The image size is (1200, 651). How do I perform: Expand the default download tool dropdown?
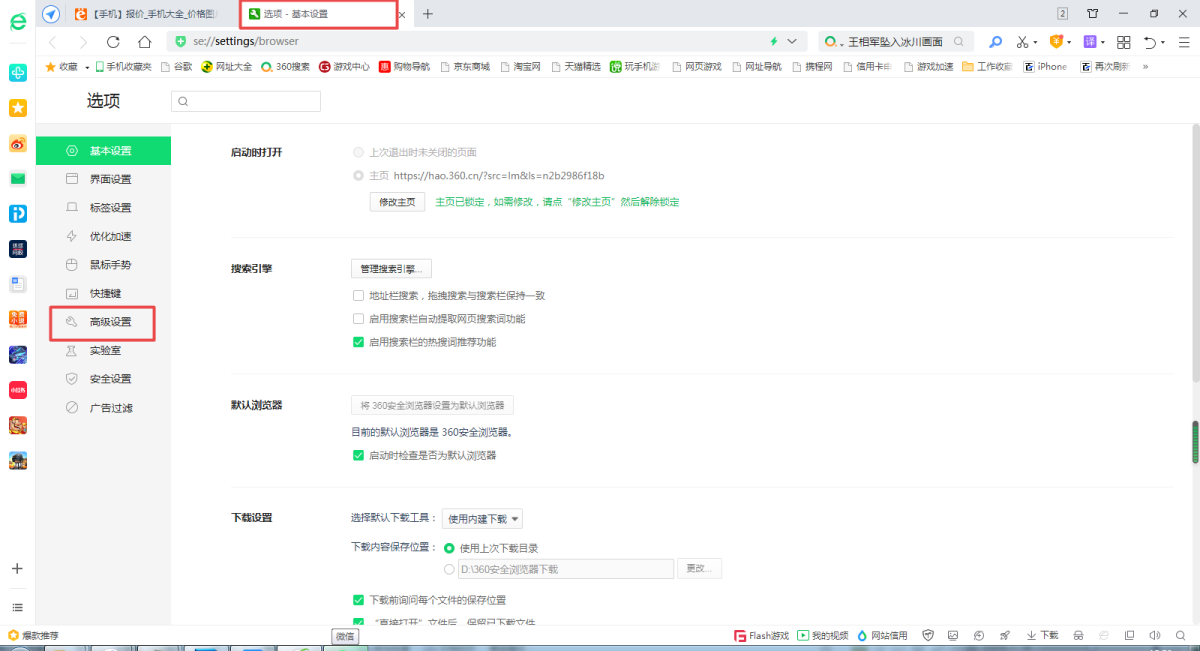(482, 518)
